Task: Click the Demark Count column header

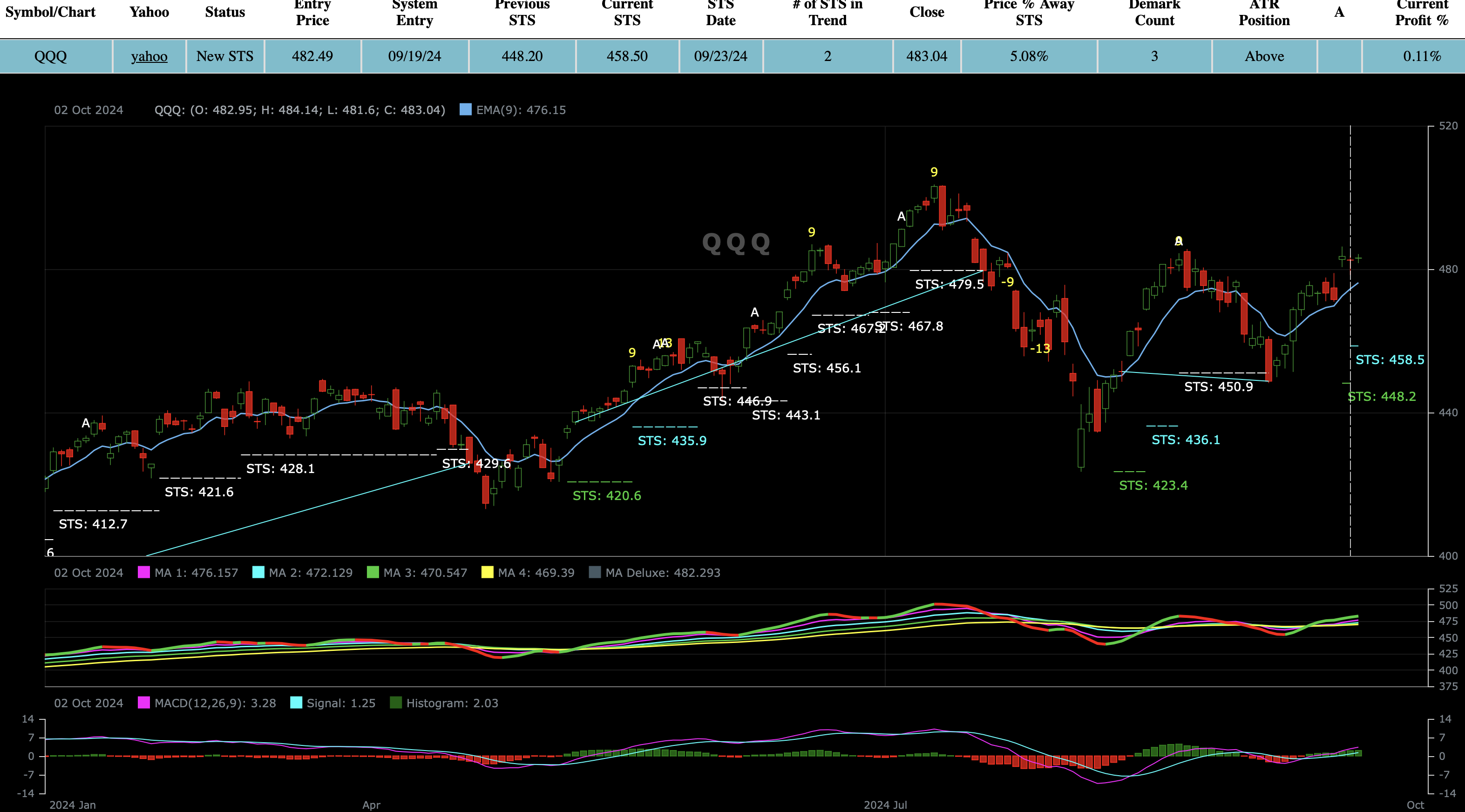Action: pos(1154,13)
